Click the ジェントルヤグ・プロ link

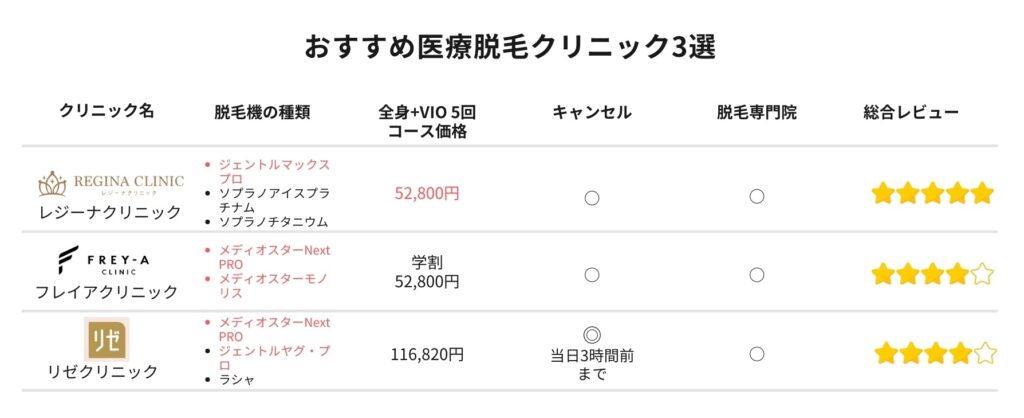tap(274, 358)
